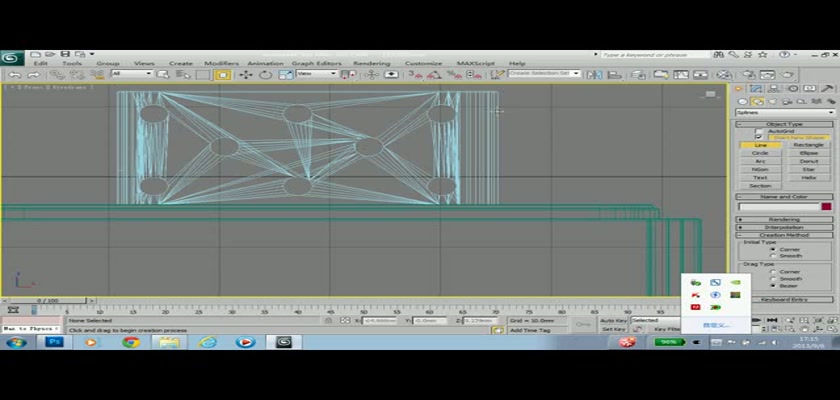The image size is (840, 400).
Task: Click the keyword search input field
Action: 655,55
